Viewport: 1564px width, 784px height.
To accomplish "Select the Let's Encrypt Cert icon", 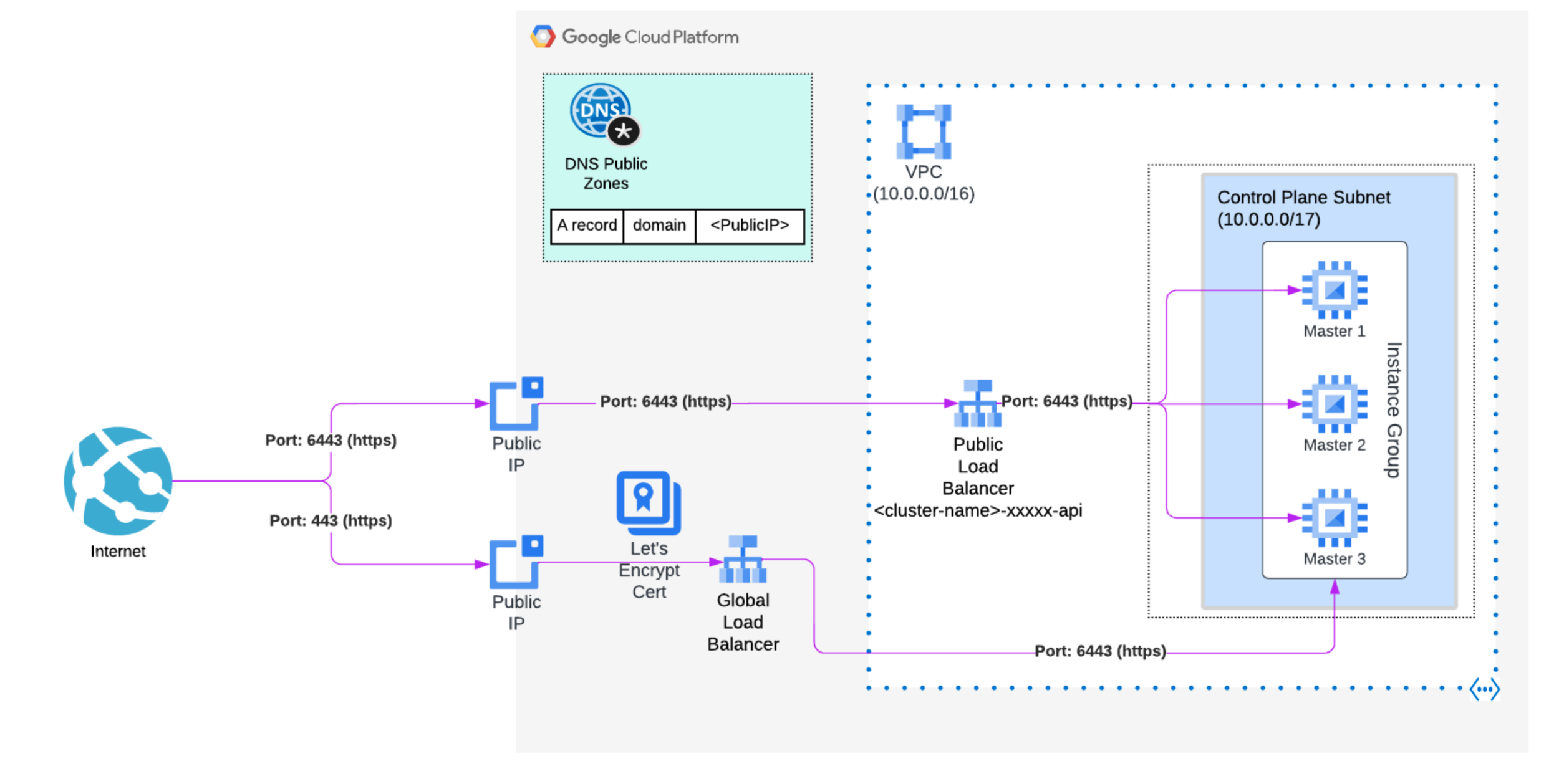I will pyautogui.click(x=649, y=502).
